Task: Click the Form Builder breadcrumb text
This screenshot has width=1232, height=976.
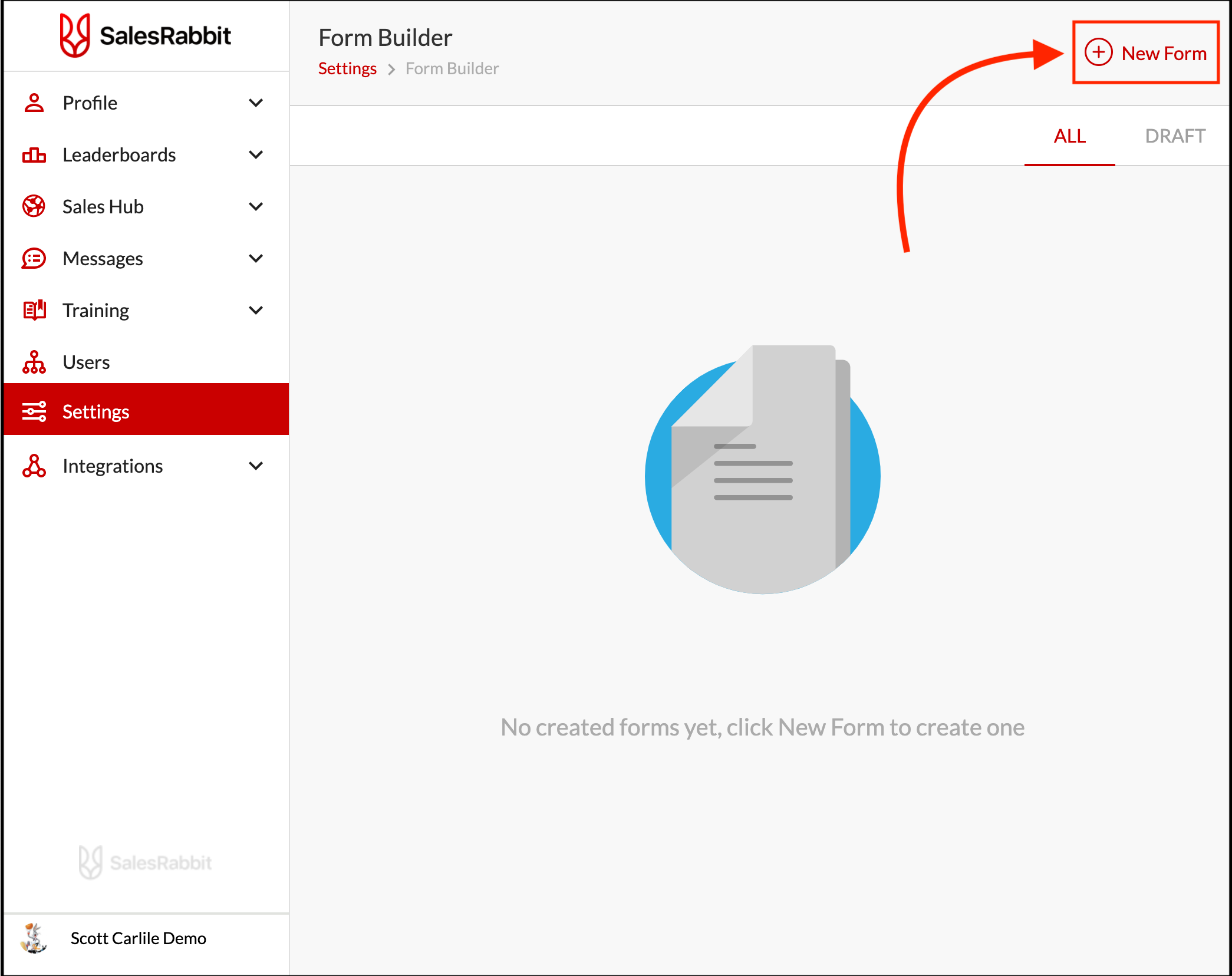Action: click(x=452, y=69)
